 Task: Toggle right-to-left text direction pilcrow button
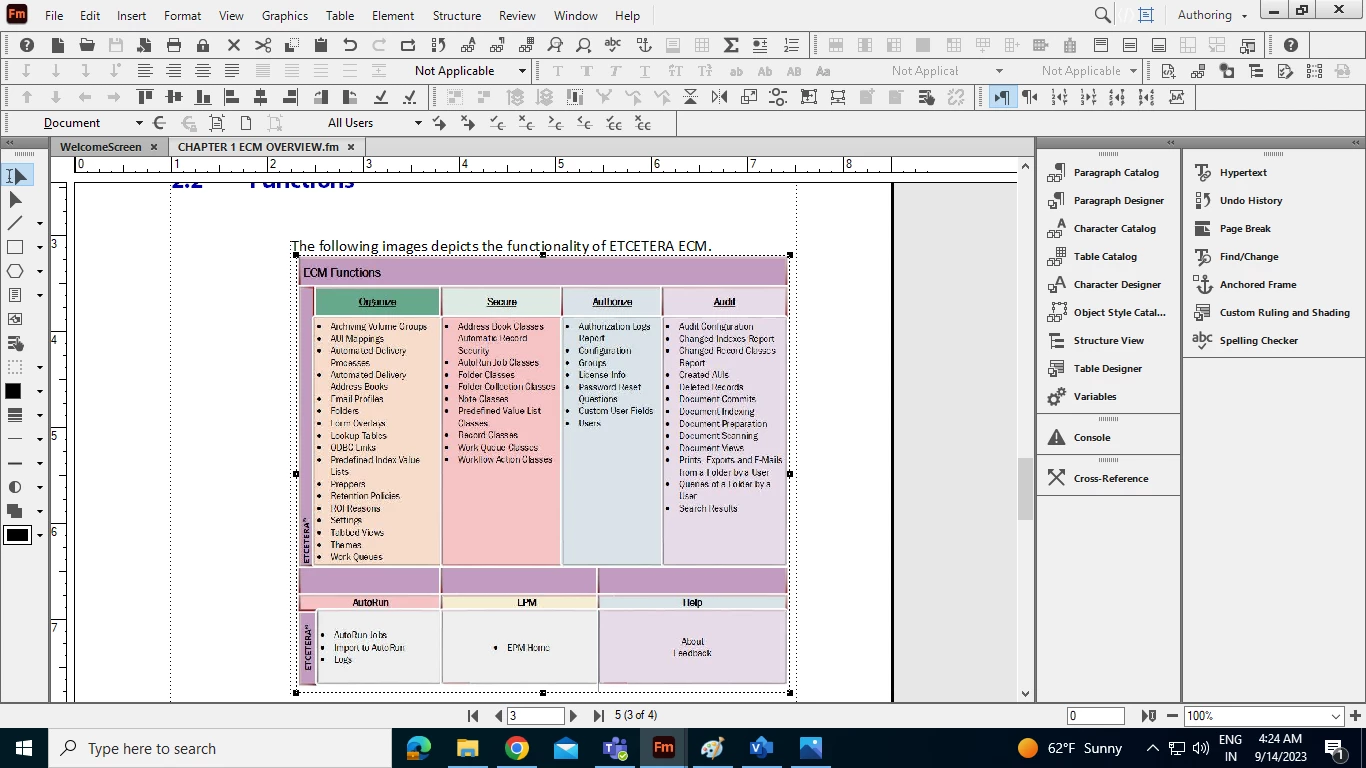pos(1030,97)
